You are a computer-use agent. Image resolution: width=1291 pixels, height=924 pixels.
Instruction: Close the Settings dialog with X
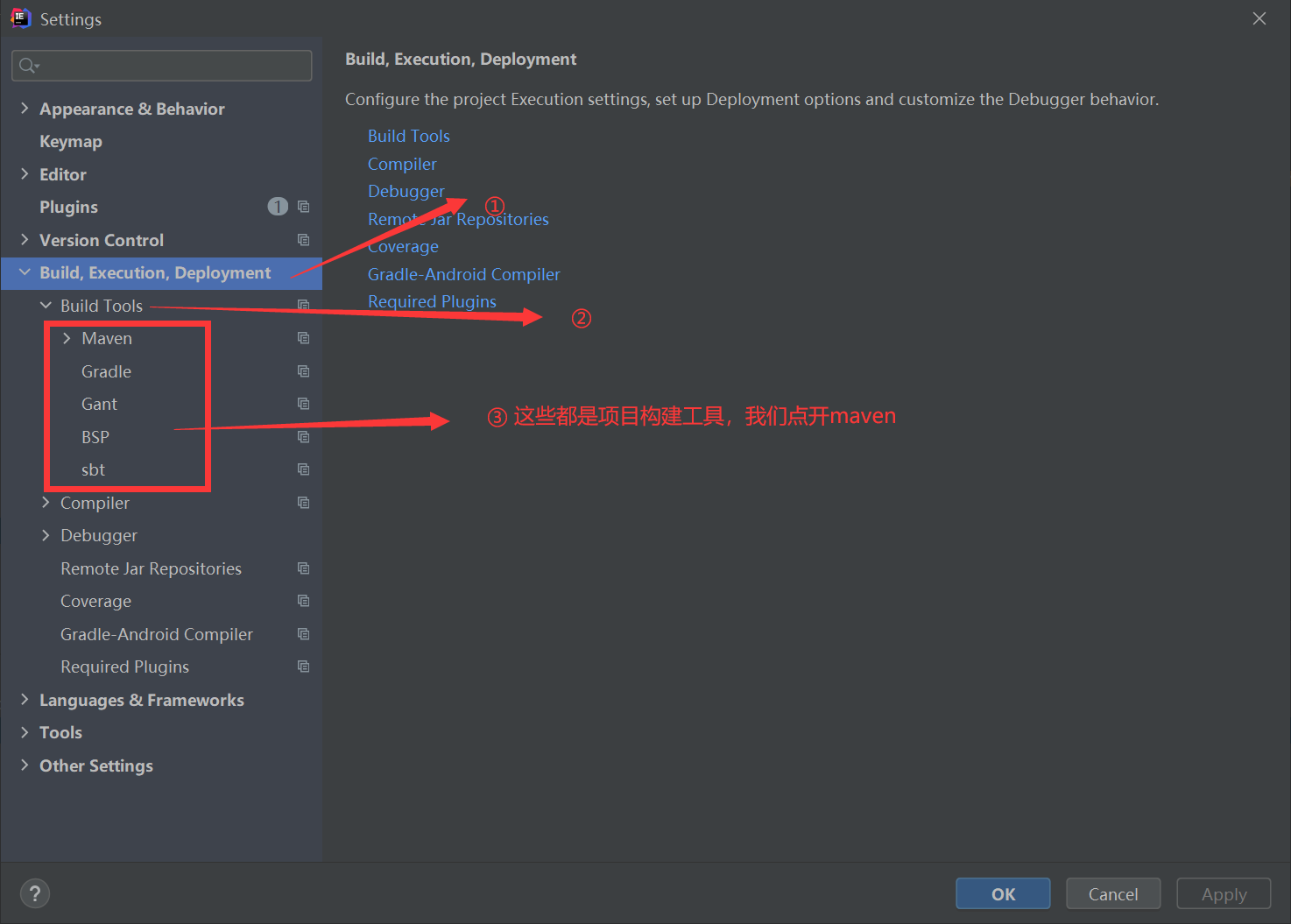click(1259, 18)
